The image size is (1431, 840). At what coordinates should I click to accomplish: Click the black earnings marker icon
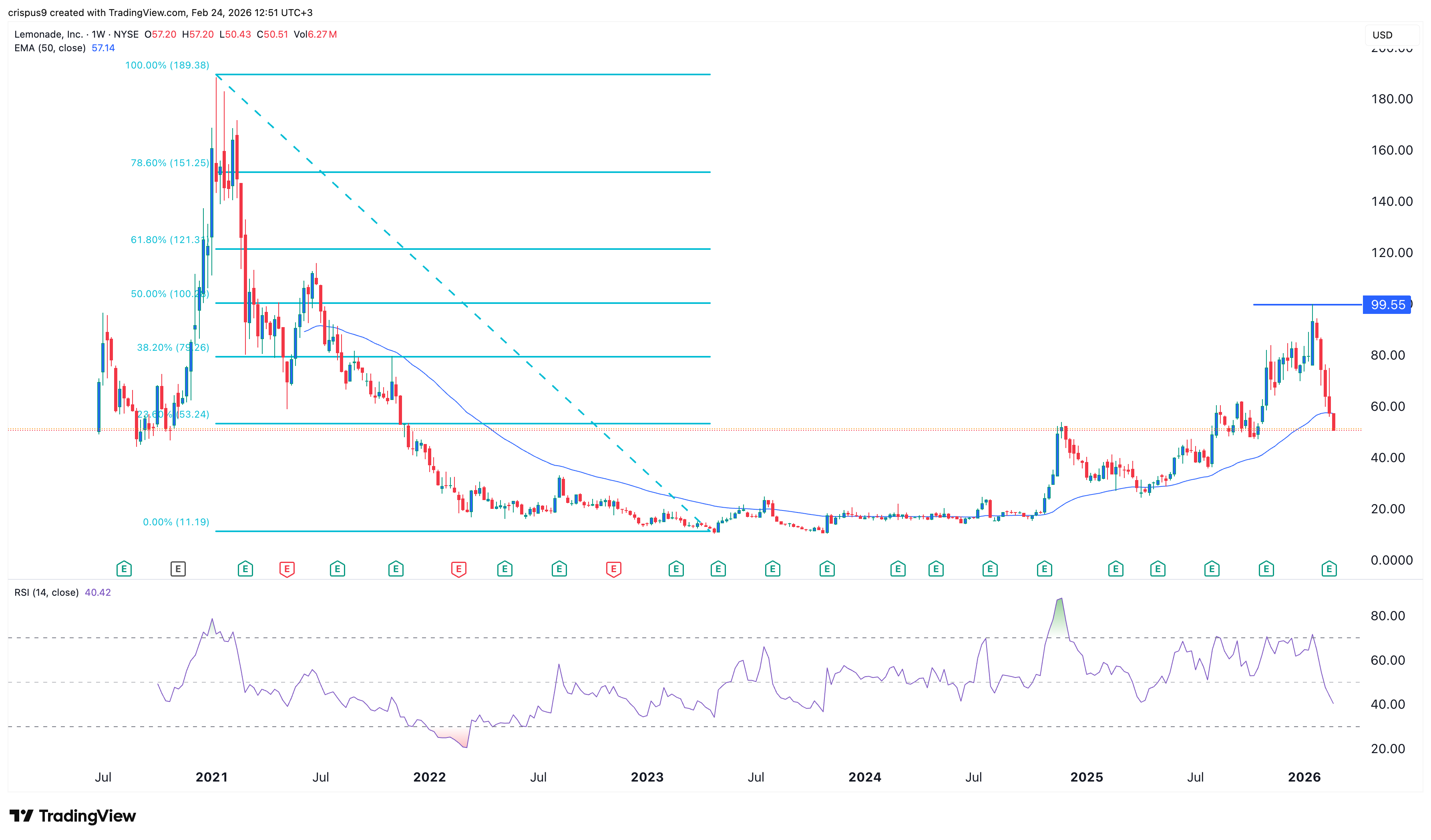click(x=178, y=569)
